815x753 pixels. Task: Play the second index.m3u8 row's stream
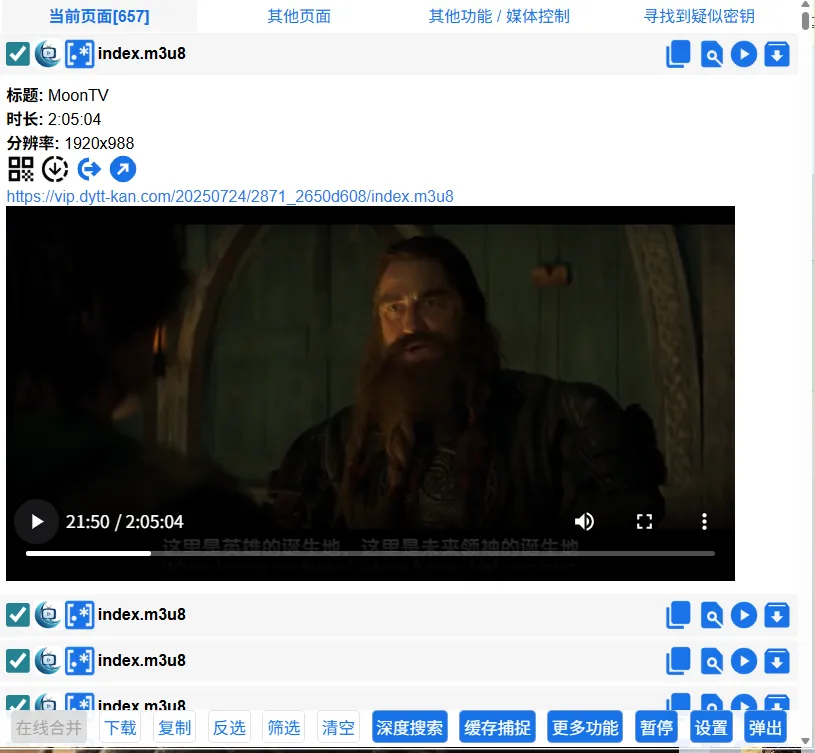(x=744, y=615)
